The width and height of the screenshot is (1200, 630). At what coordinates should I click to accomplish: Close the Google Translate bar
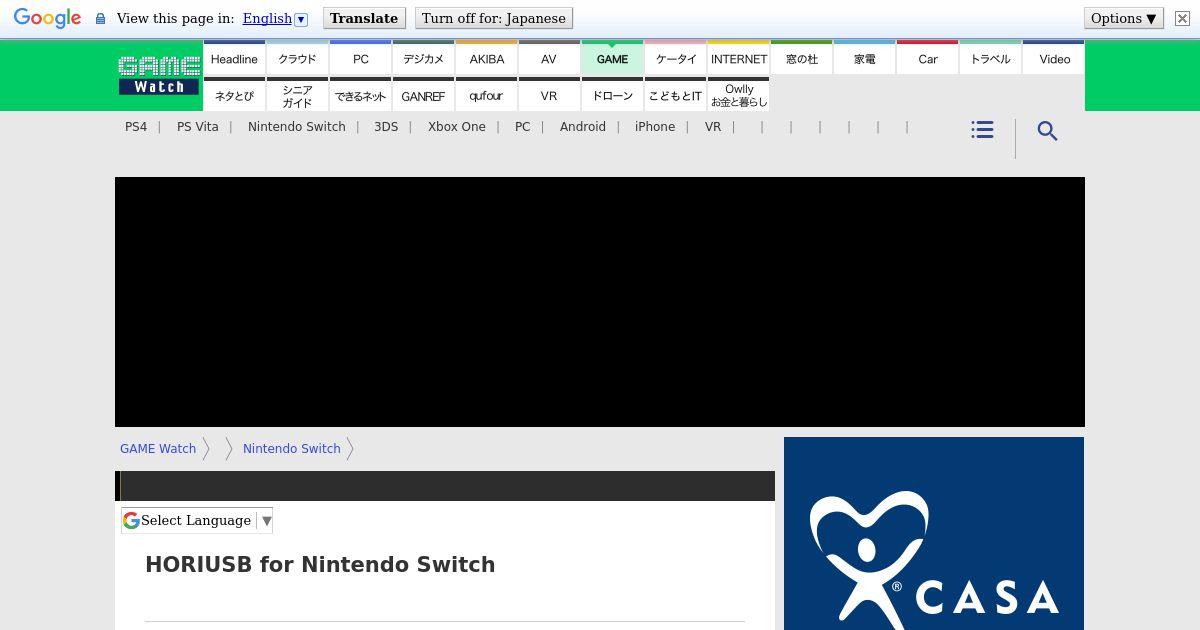coord(1181,18)
